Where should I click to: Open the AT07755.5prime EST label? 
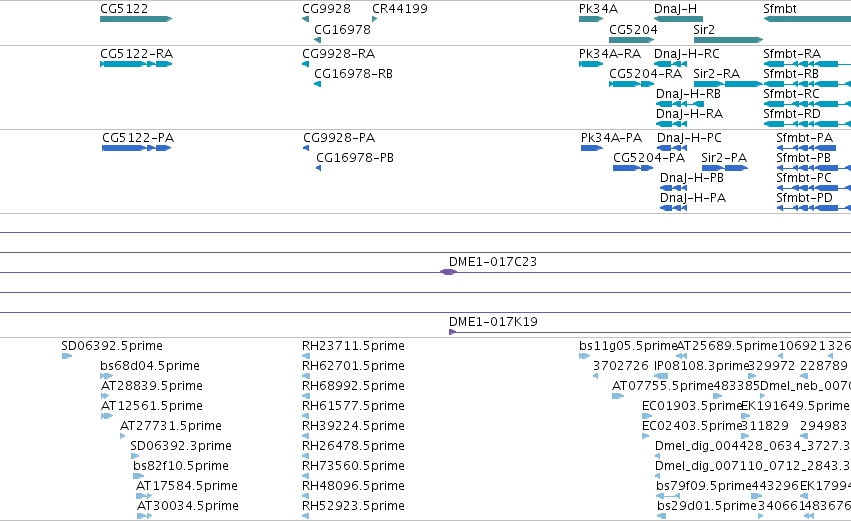[662, 386]
